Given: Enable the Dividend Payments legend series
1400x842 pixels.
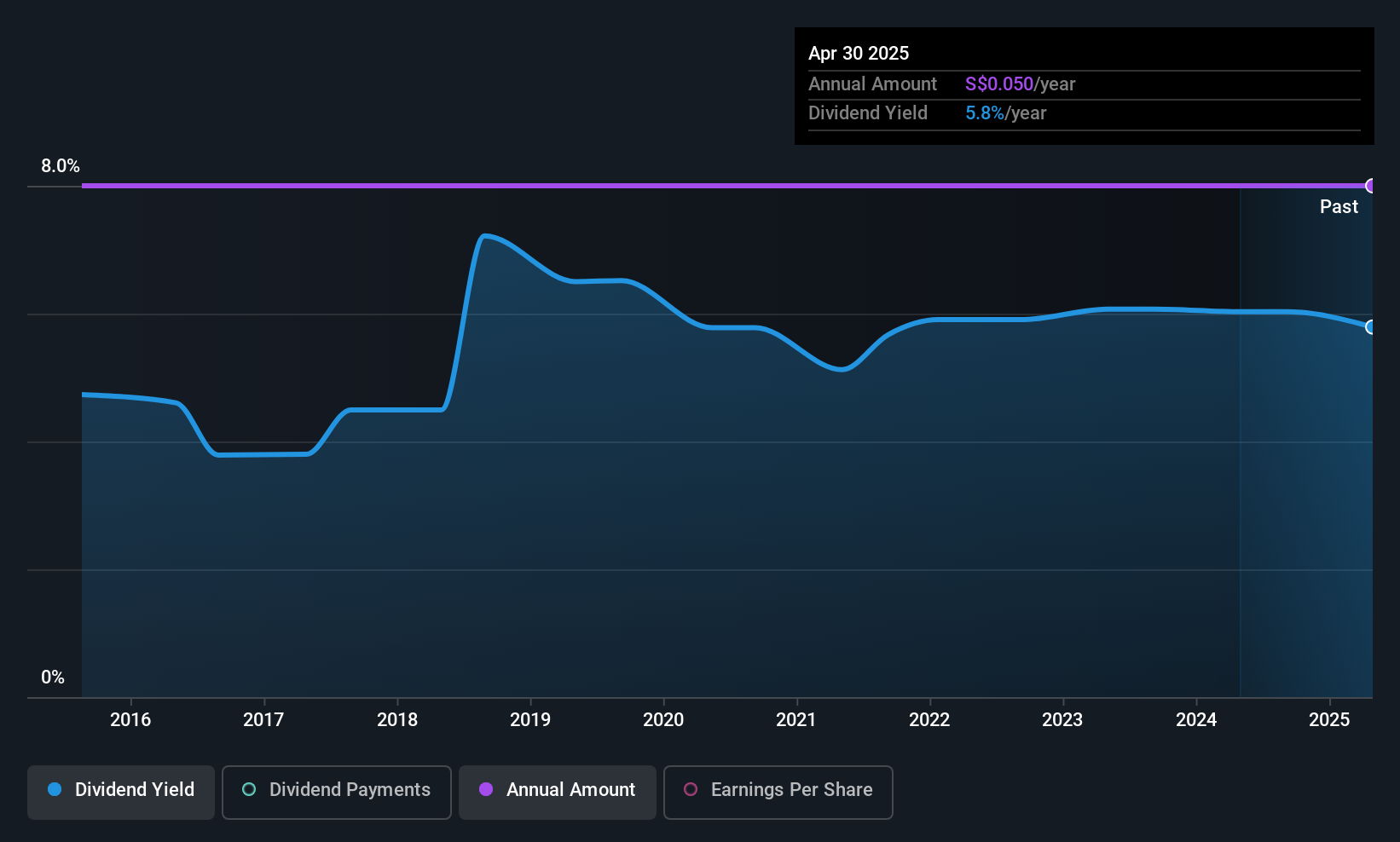Looking at the screenshot, I should pyautogui.click(x=337, y=792).
